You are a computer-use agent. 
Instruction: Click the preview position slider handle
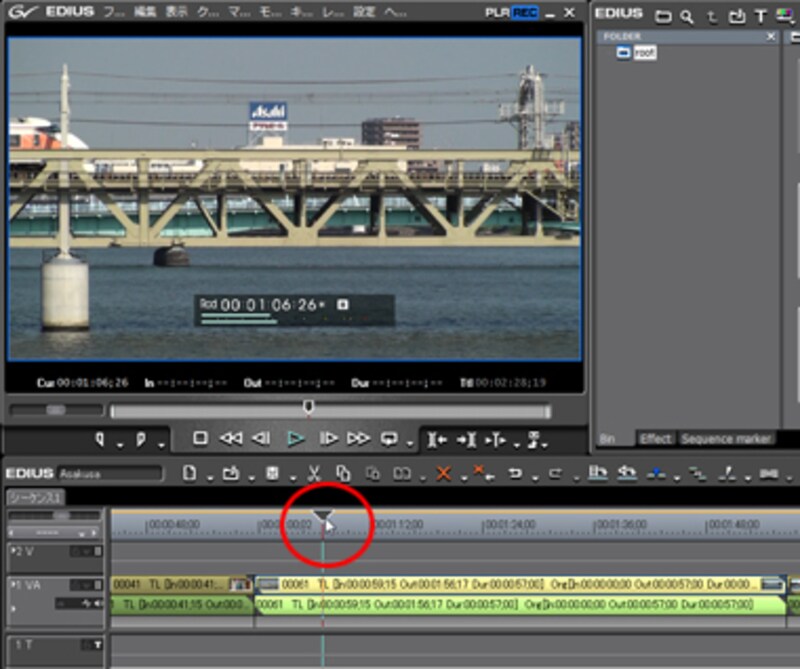(308, 406)
